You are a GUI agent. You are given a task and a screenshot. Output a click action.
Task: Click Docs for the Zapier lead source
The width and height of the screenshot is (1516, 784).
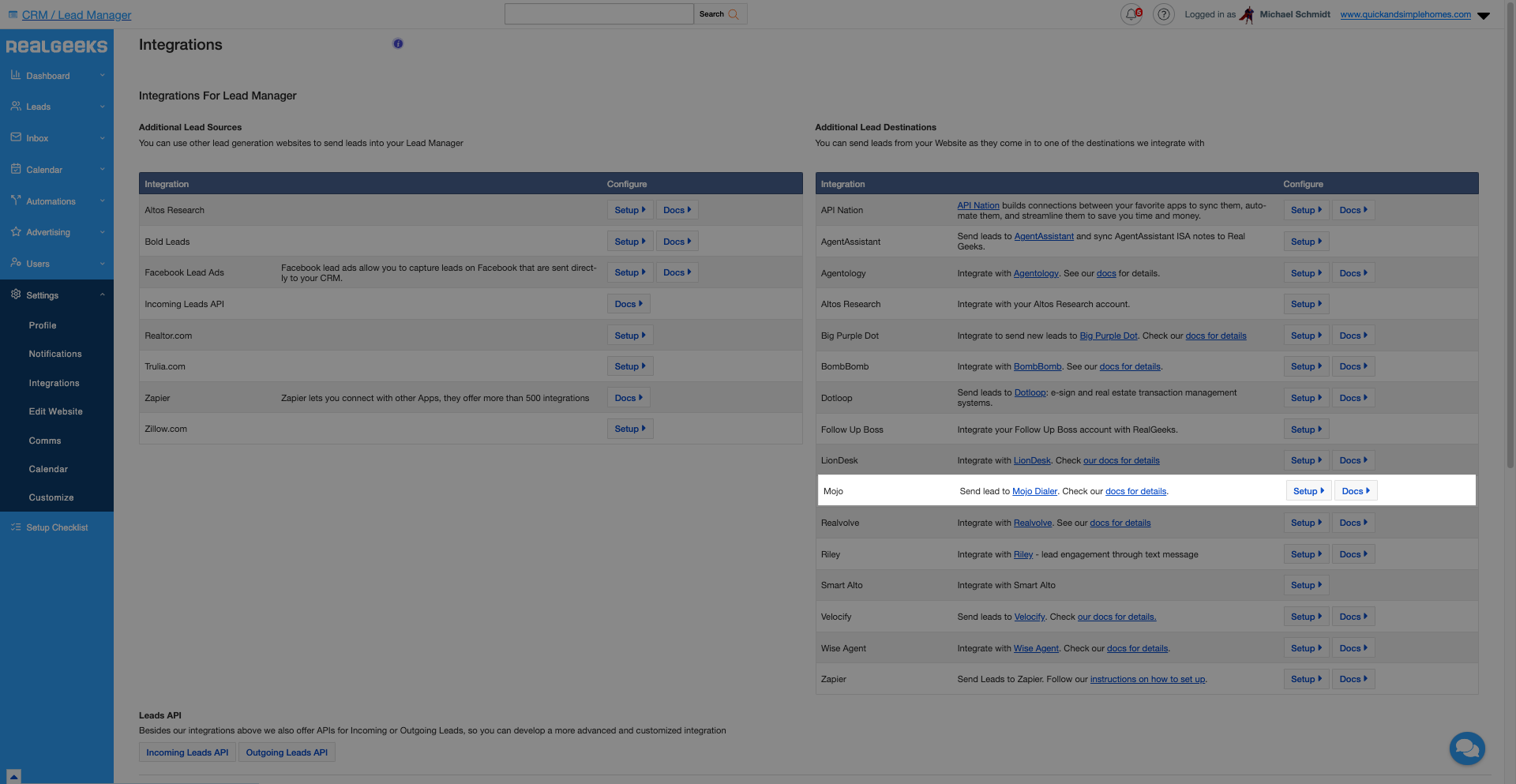click(x=629, y=398)
